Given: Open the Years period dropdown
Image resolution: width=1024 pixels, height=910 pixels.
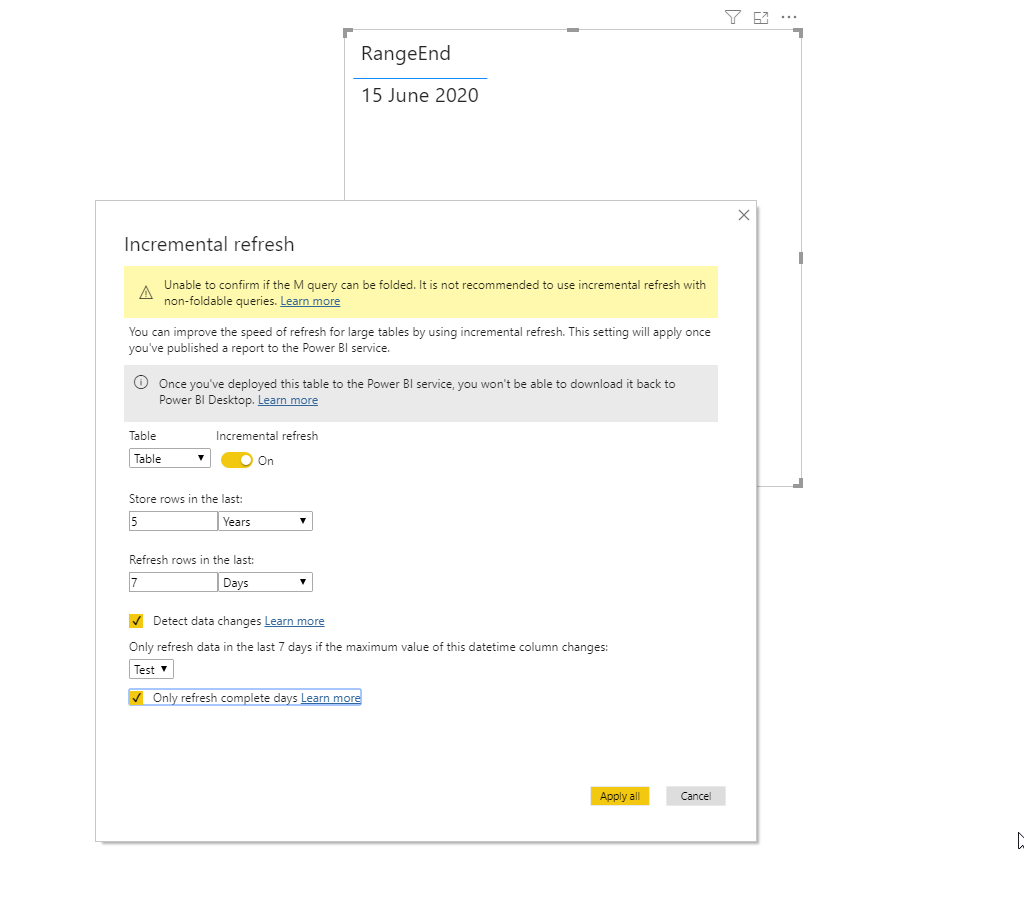Looking at the screenshot, I should (x=265, y=521).
